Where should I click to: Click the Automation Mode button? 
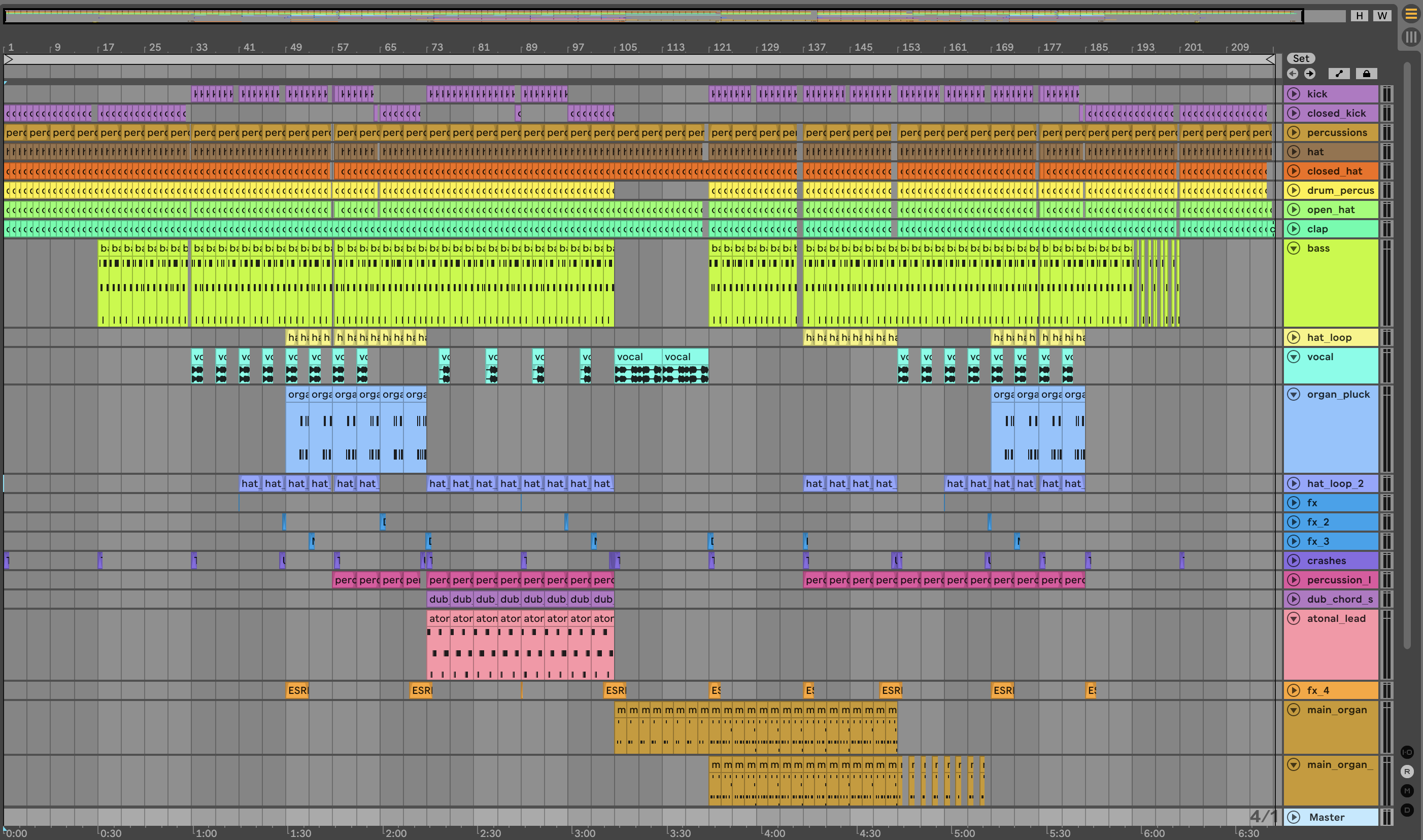(x=1339, y=74)
